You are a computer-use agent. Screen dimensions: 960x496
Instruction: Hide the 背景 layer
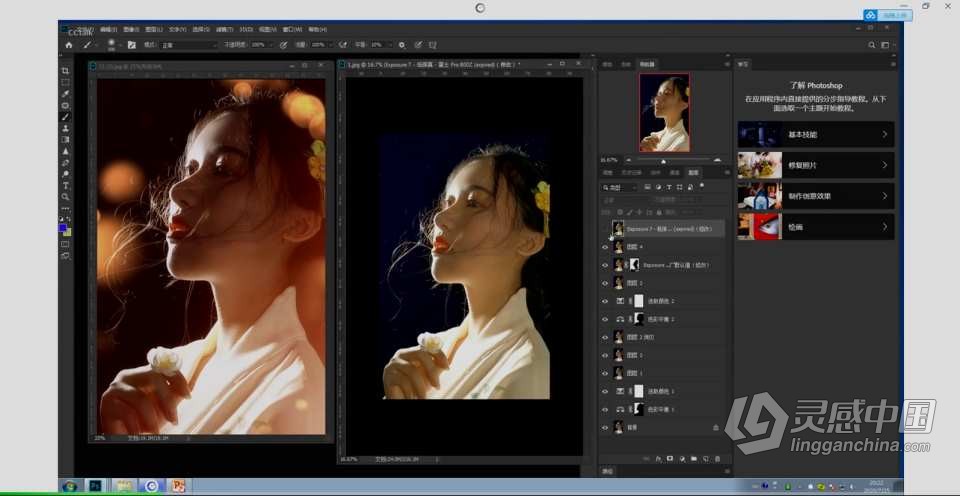[605, 427]
